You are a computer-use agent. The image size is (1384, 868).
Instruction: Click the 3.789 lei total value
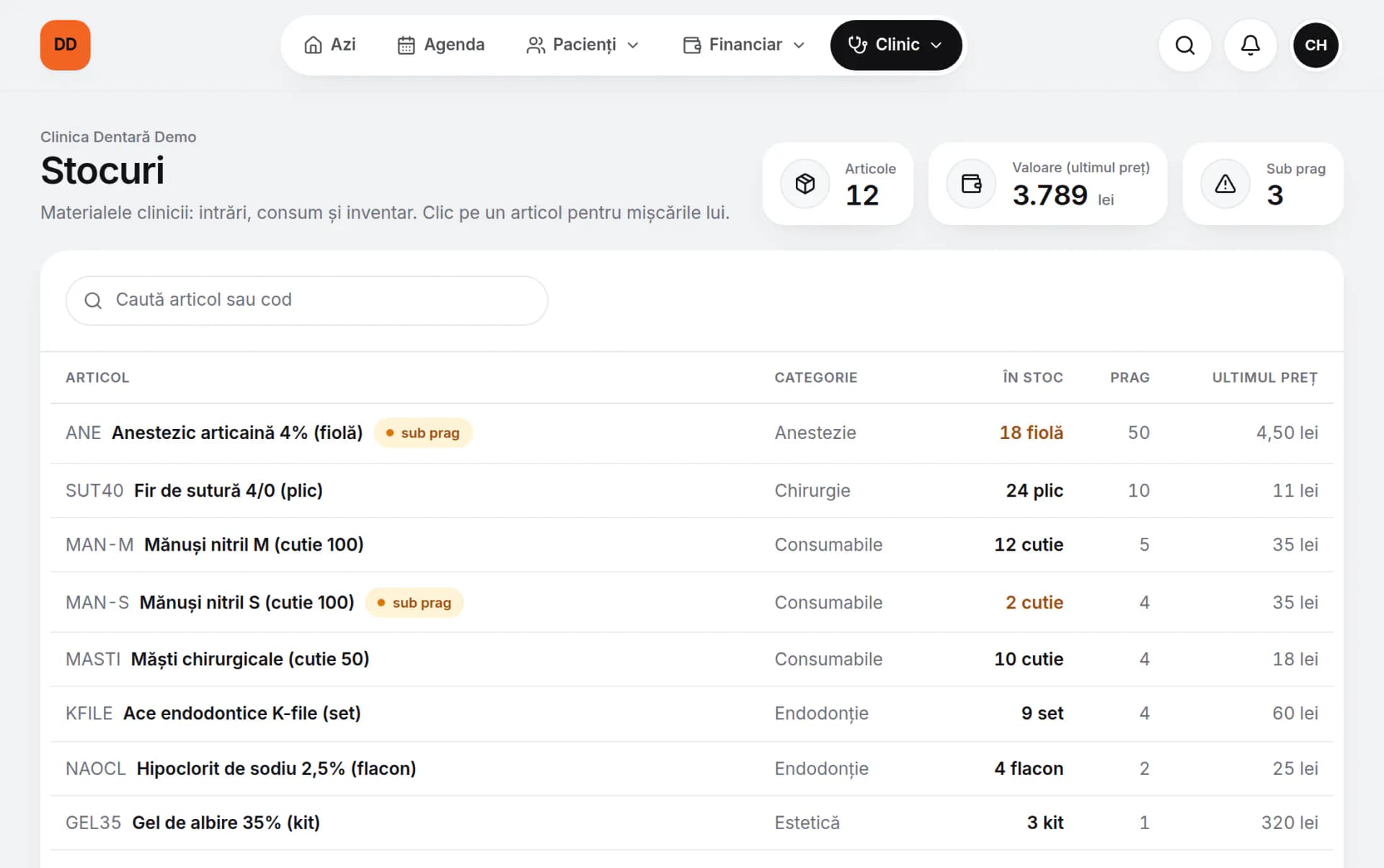click(1063, 195)
